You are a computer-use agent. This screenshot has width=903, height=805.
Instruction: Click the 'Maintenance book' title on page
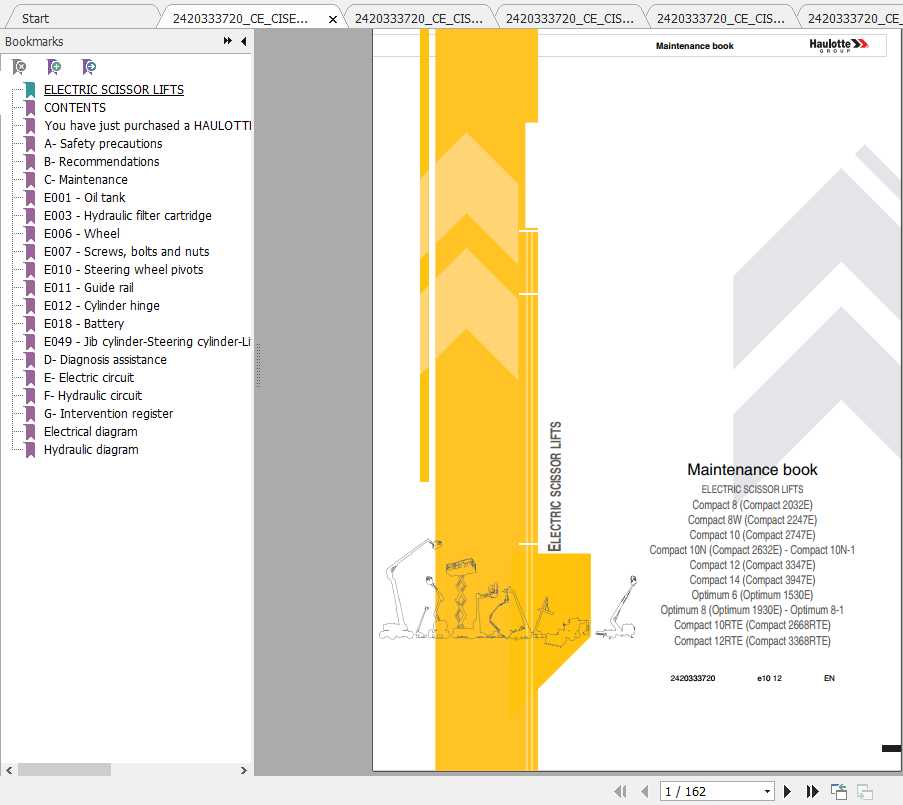[752, 469]
